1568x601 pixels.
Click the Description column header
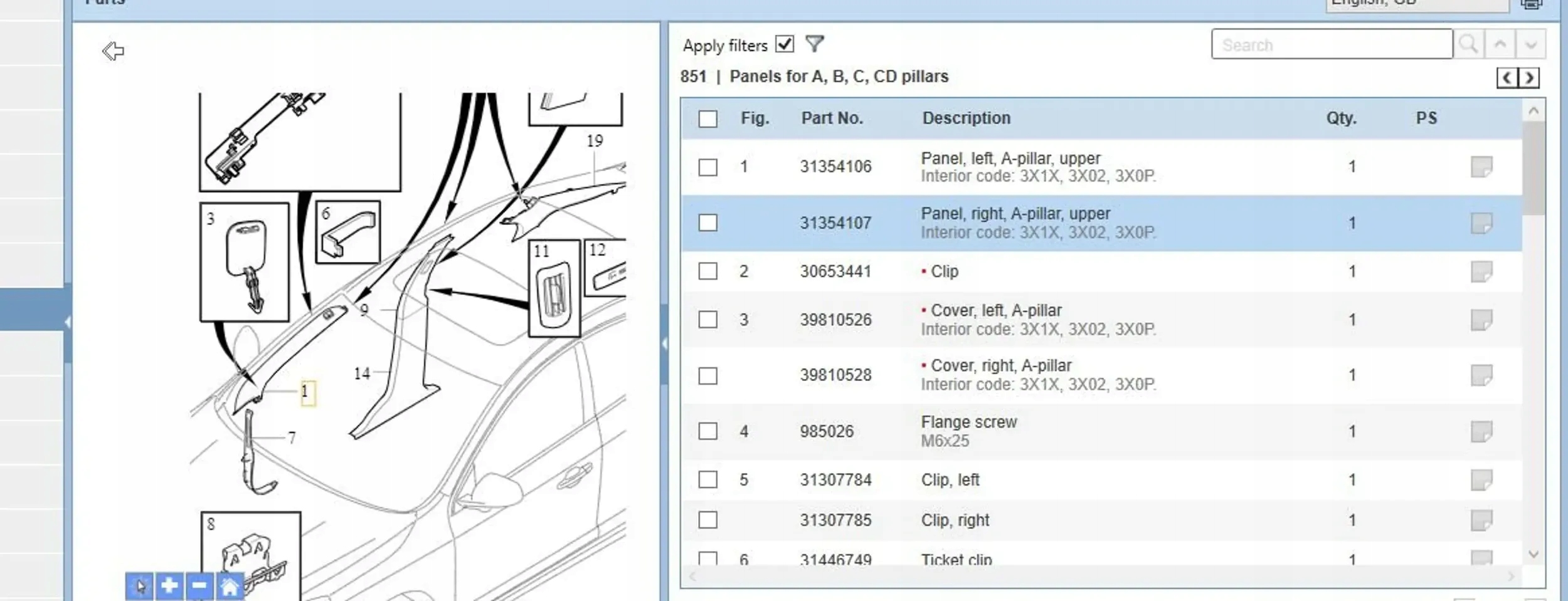967,118
